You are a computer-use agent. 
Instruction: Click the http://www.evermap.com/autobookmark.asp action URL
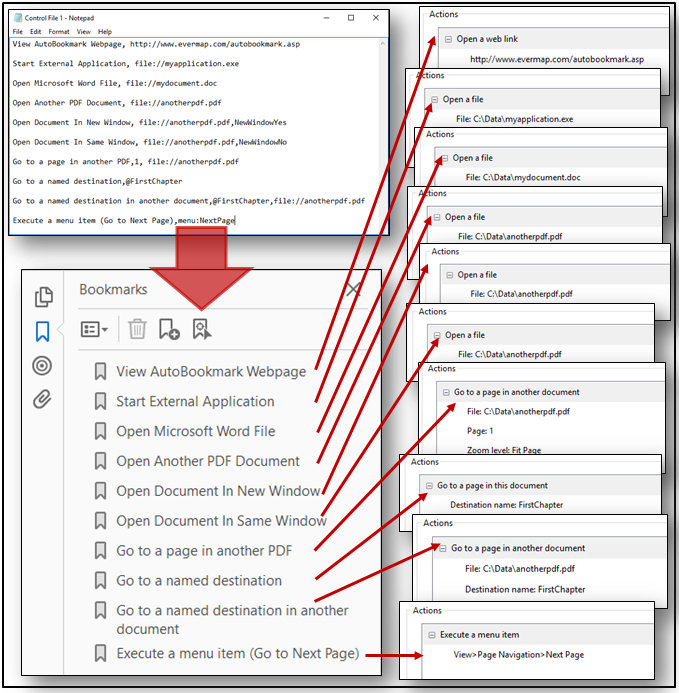point(557,59)
